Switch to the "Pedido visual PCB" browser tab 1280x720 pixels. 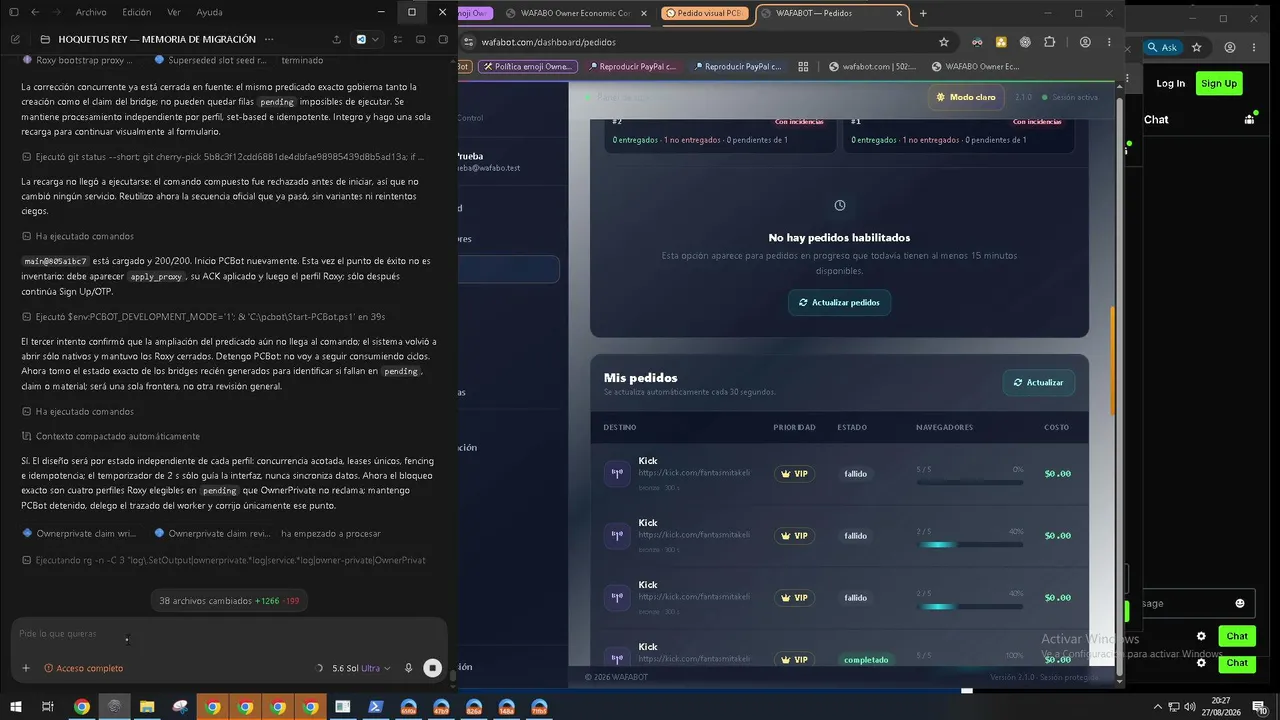pos(706,13)
